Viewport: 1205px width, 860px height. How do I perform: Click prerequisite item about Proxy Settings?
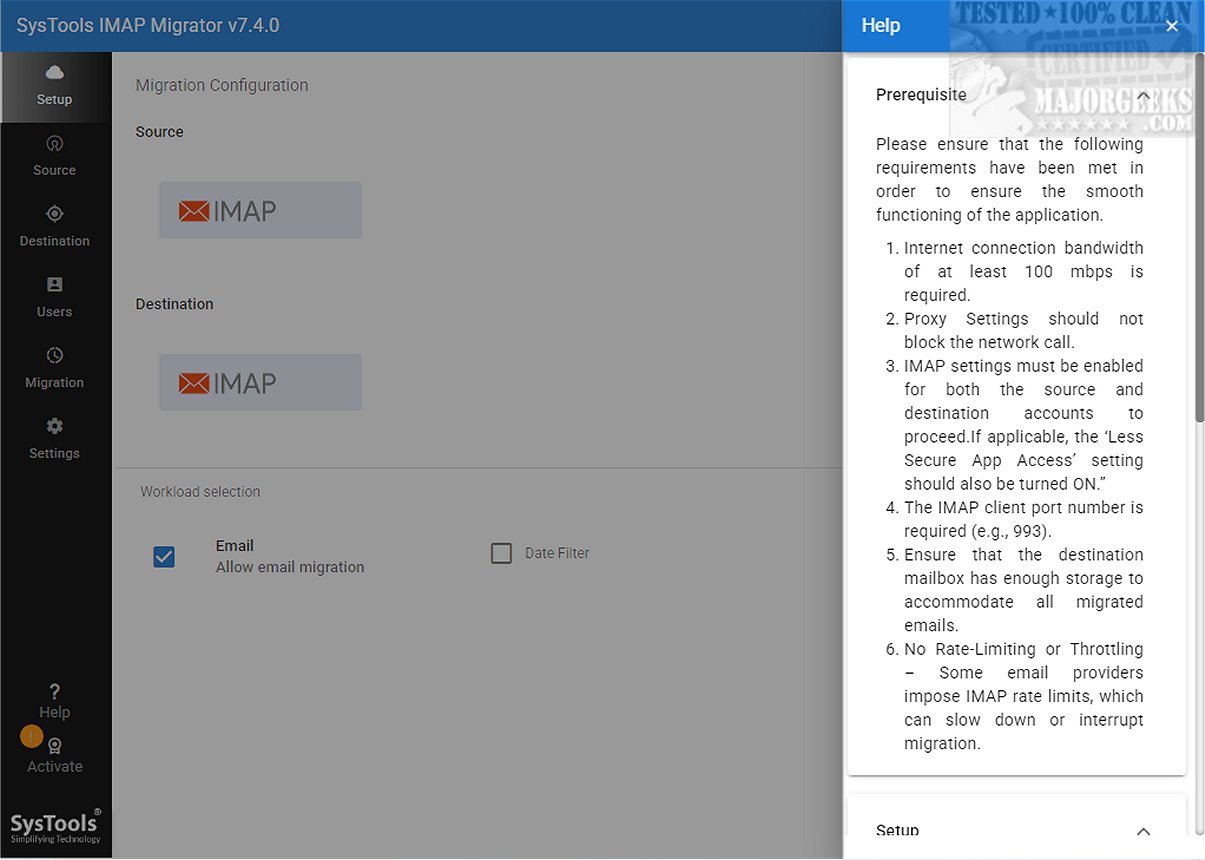pos(1024,331)
